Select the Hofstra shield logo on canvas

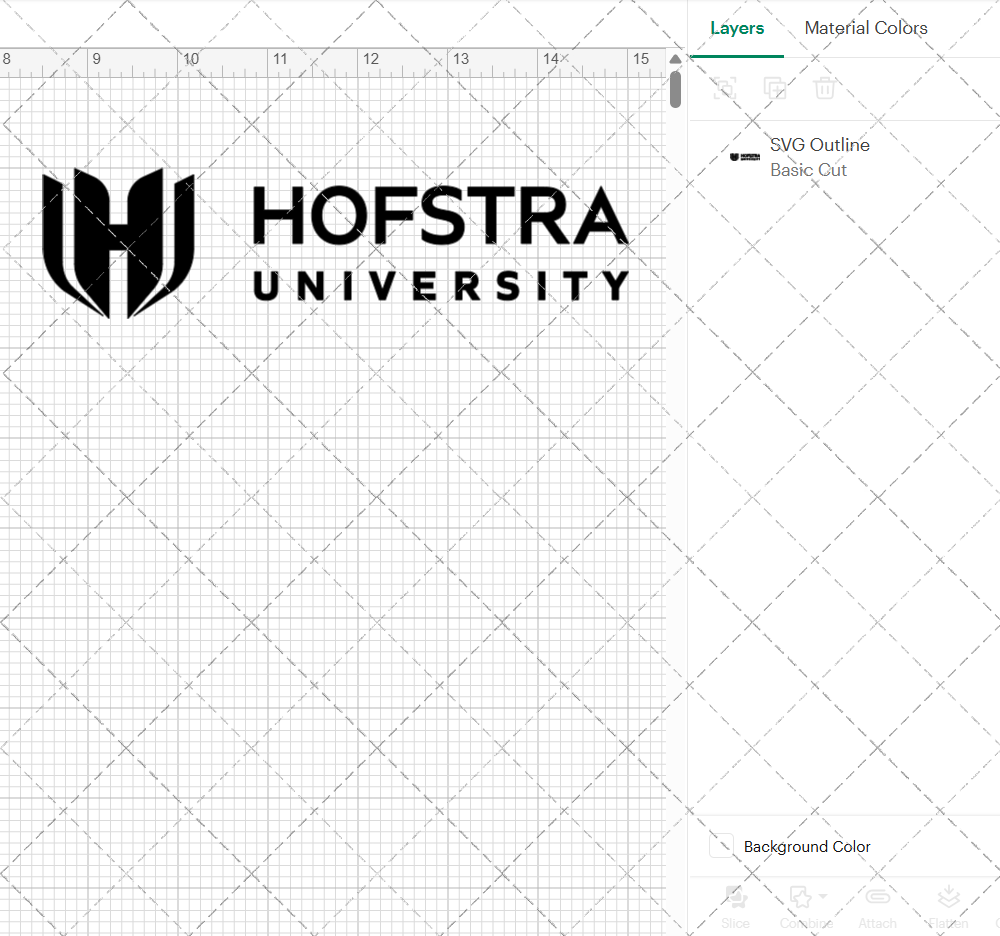tap(118, 243)
